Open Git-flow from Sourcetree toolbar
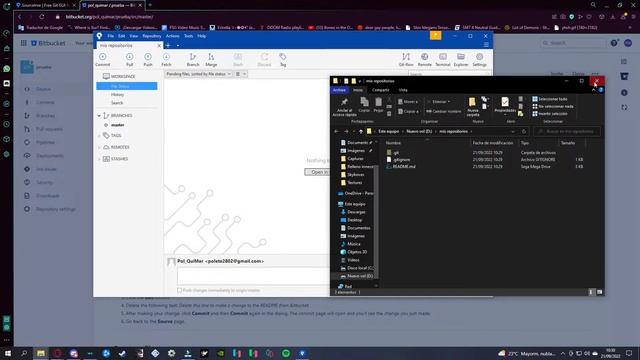The width and height of the screenshot is (640, 360). click(406, 59)
